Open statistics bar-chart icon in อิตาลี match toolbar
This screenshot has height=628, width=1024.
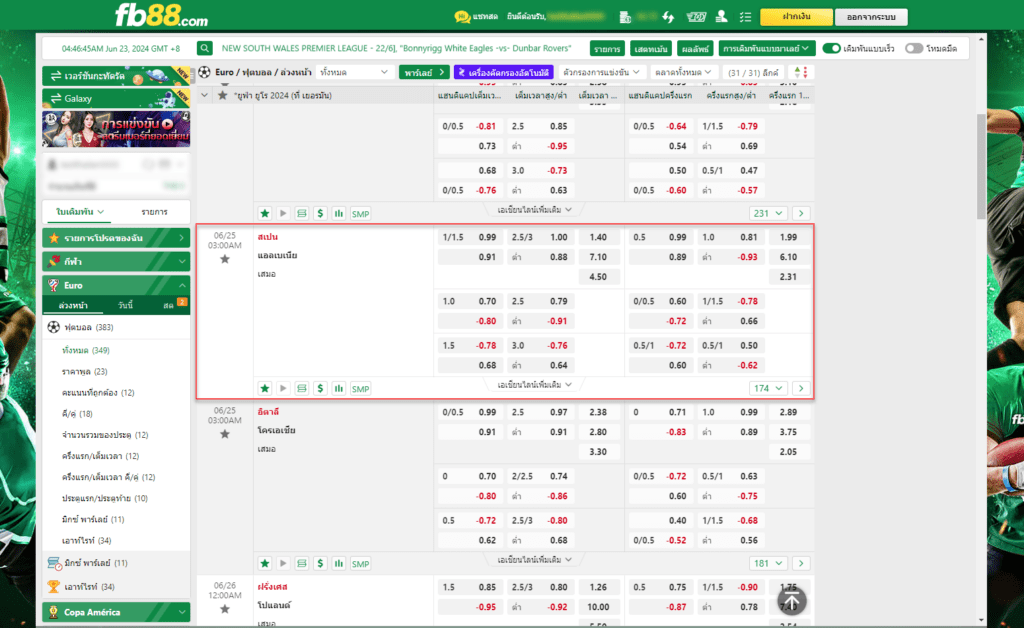tap(338, 563)
